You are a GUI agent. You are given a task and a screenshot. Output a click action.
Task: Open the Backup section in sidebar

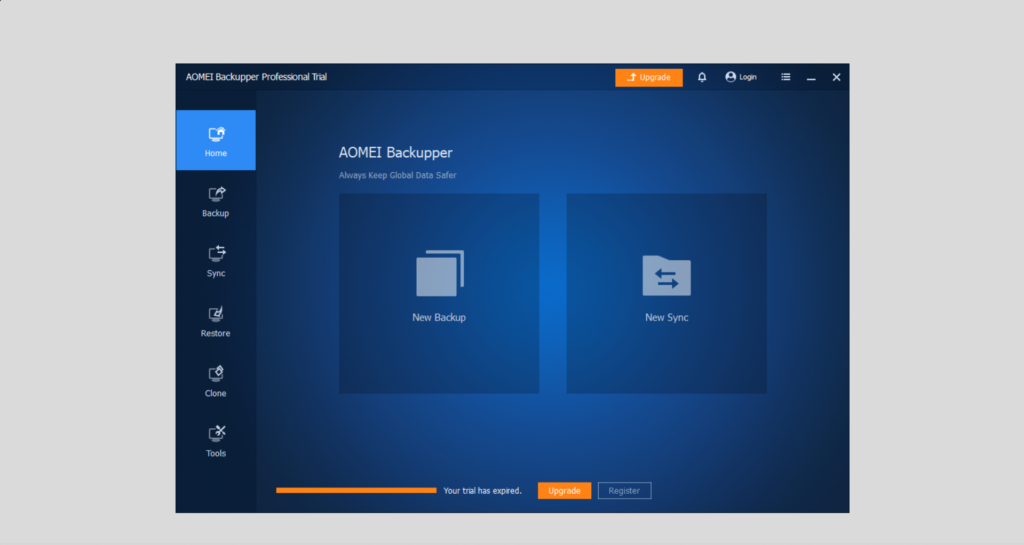click(x=216, y=201)
